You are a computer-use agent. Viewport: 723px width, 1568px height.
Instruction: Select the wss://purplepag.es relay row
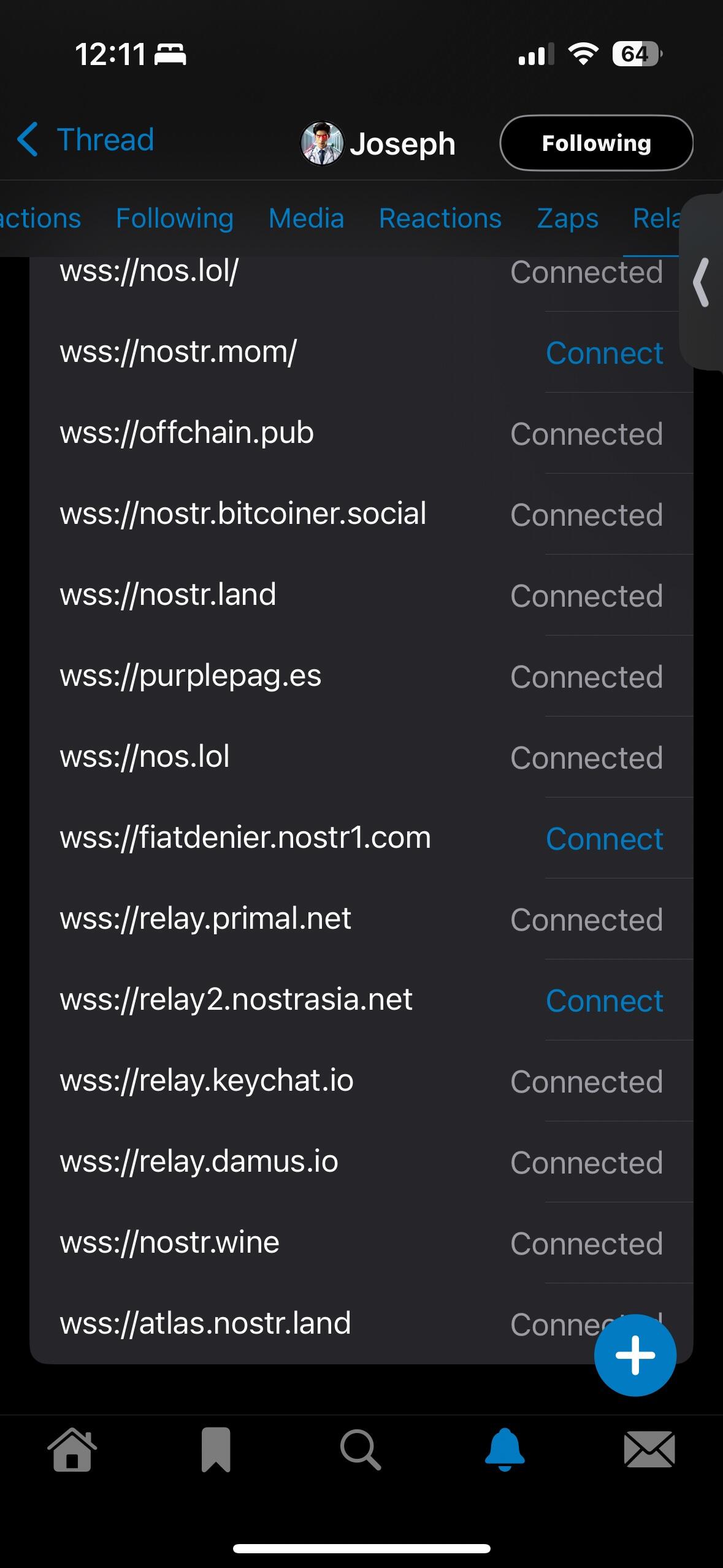point(361,676)
